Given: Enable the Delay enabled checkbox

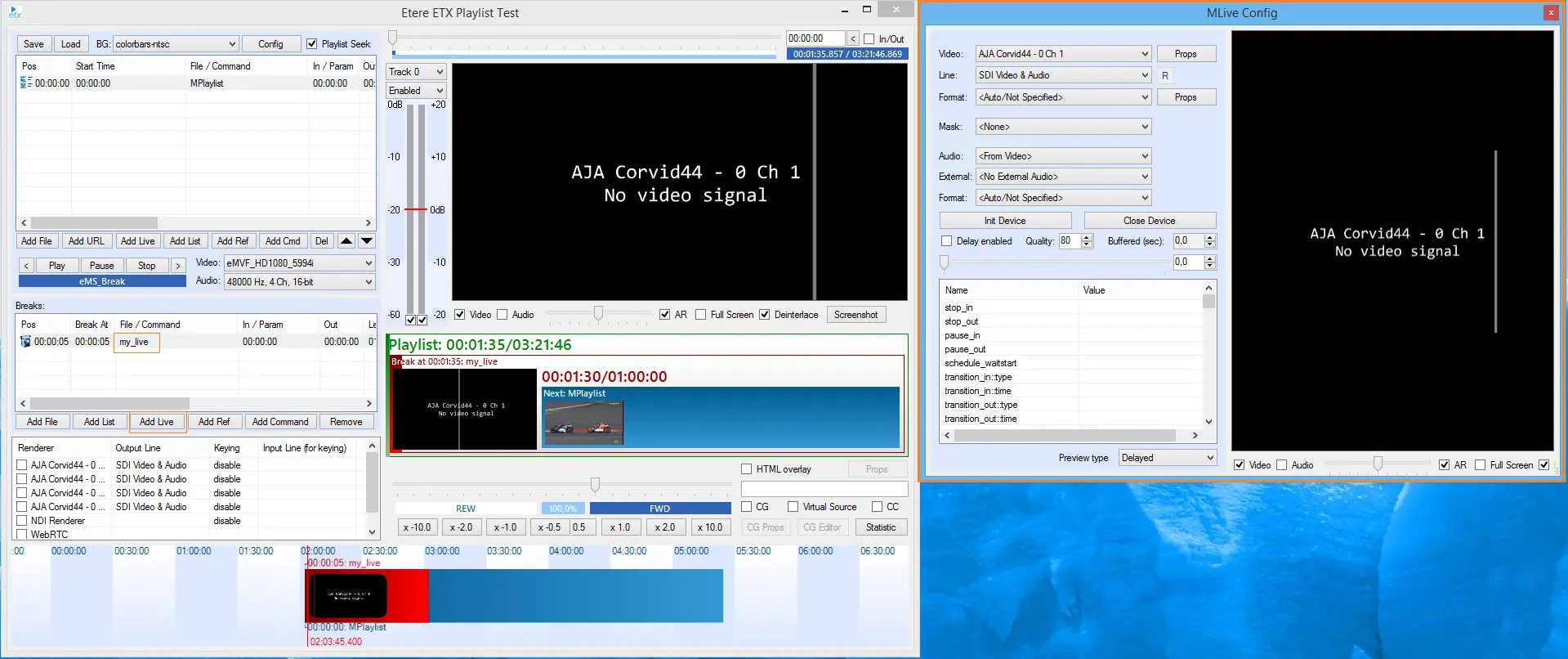Looking at the screenshot, I should pyautogui.click(x=946, y=241).
